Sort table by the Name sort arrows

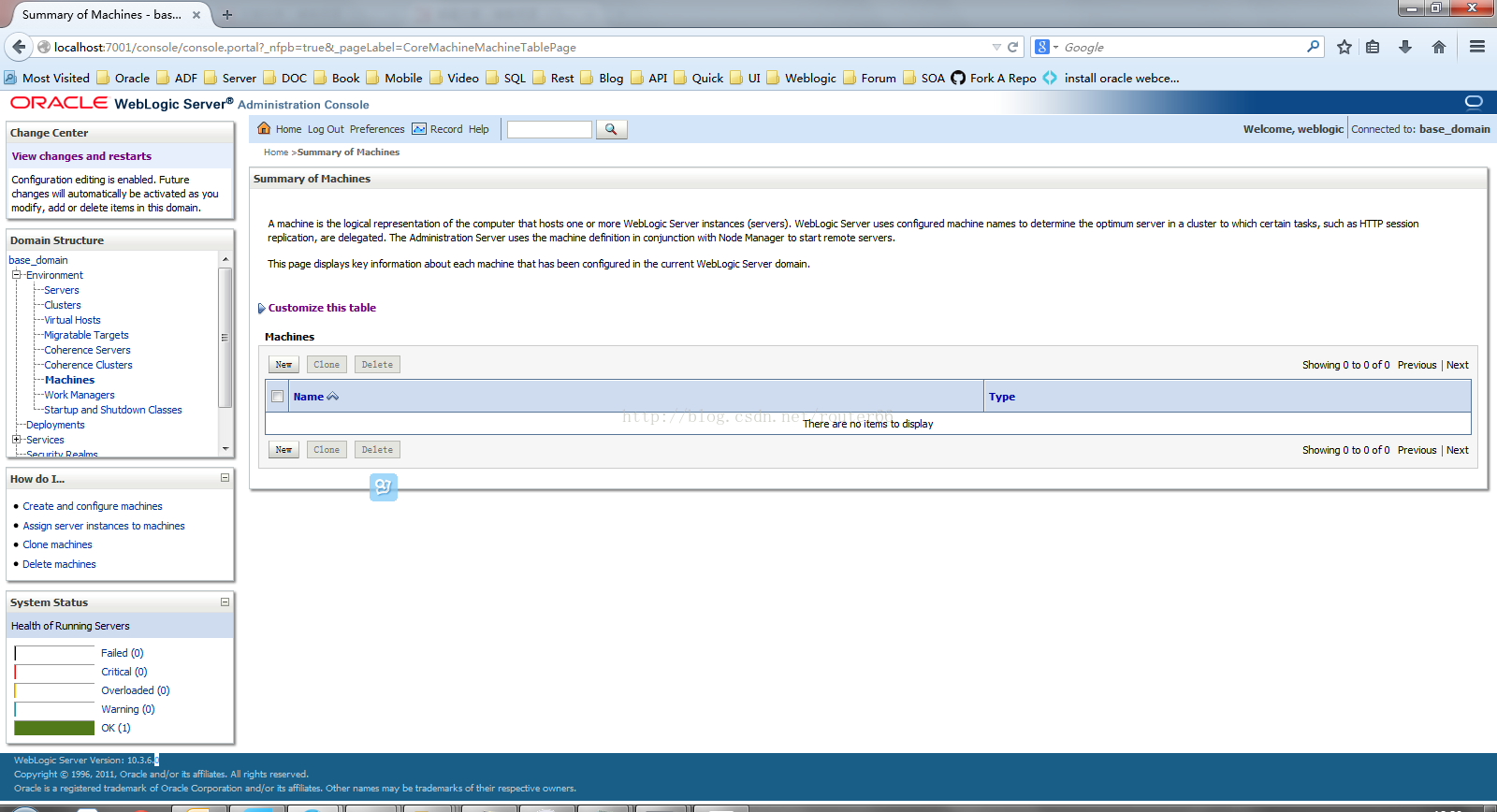pos(332,397)
